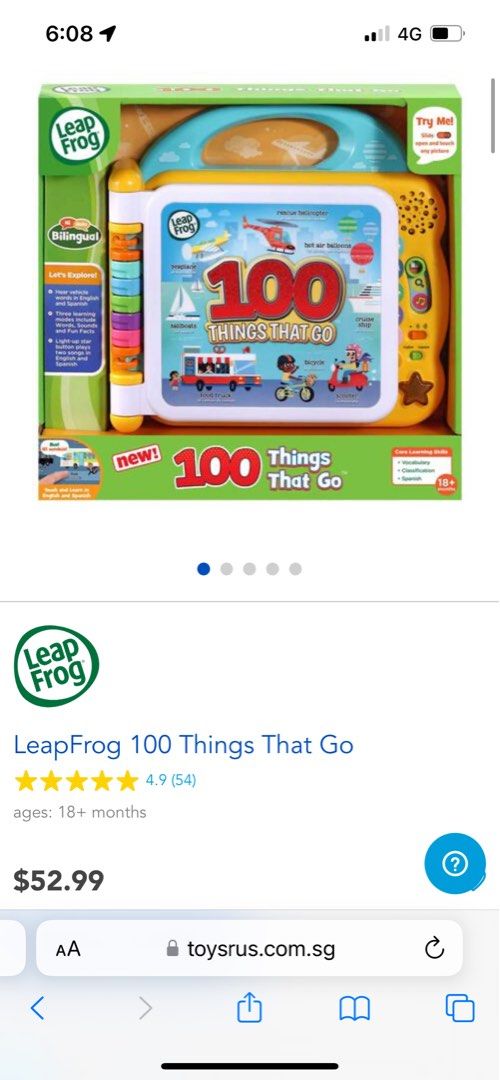500x1080 pixels.
Task: Show all open tabs icon
Action: tap(460, 1008)
